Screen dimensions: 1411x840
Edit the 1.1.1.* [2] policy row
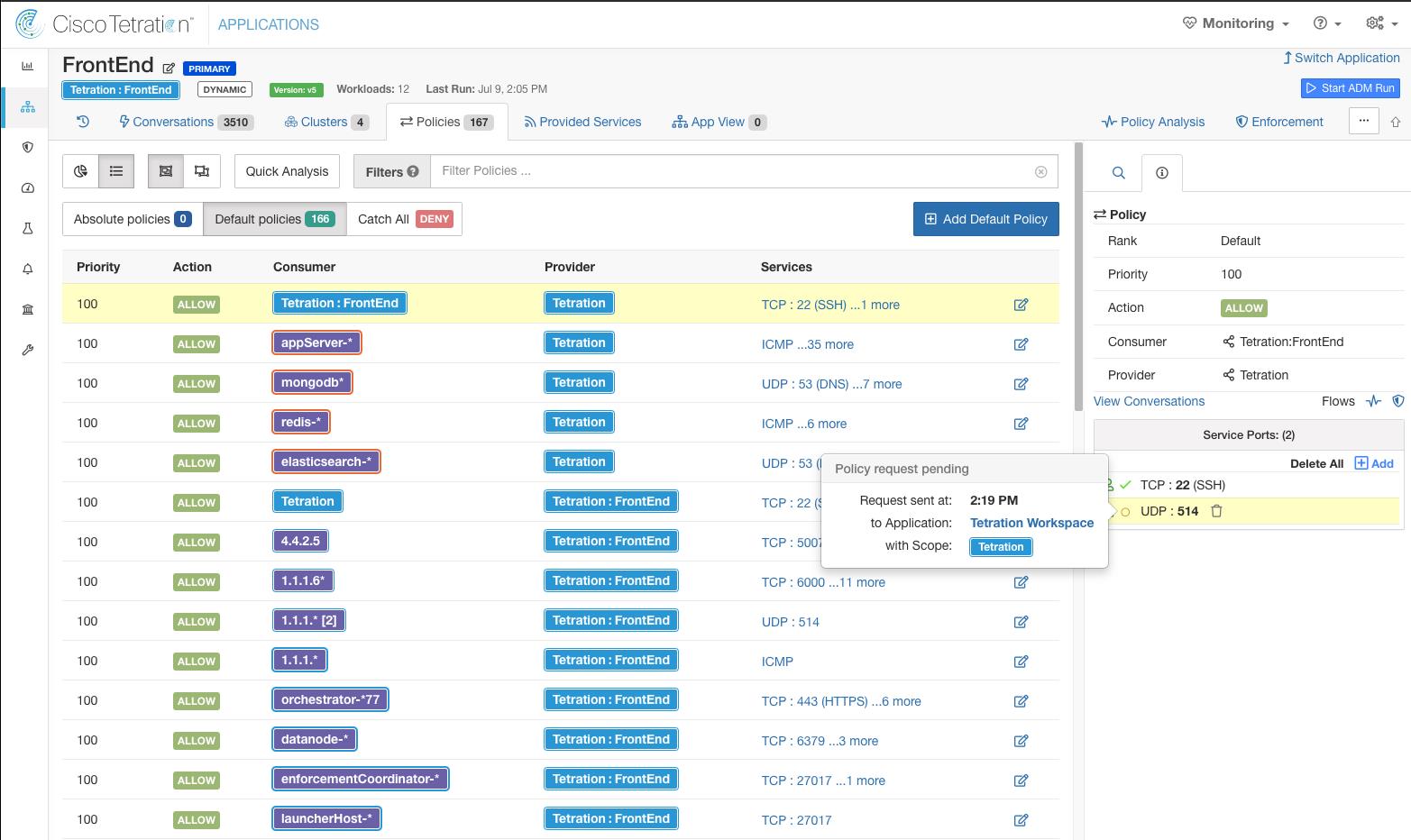point(1021,622)
